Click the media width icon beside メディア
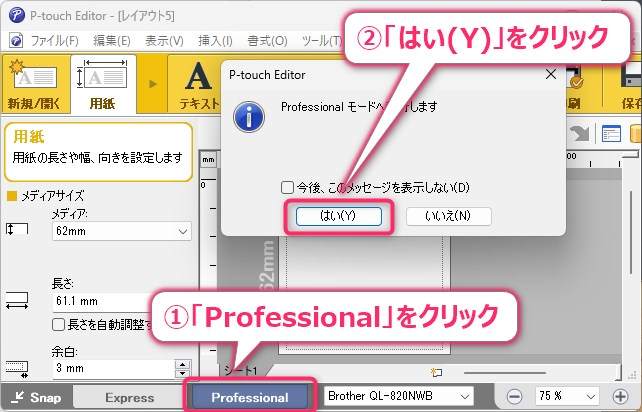The image size is (642, 412). (17, 229)
